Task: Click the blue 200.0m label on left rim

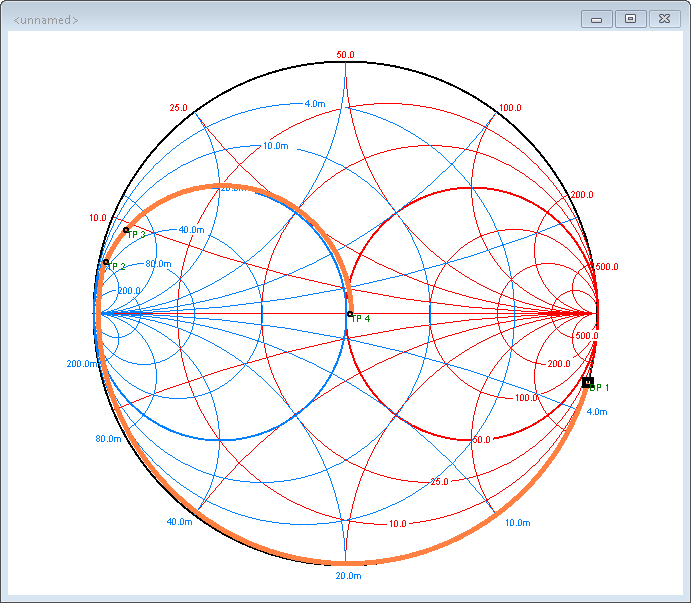Action: (82, 364)
